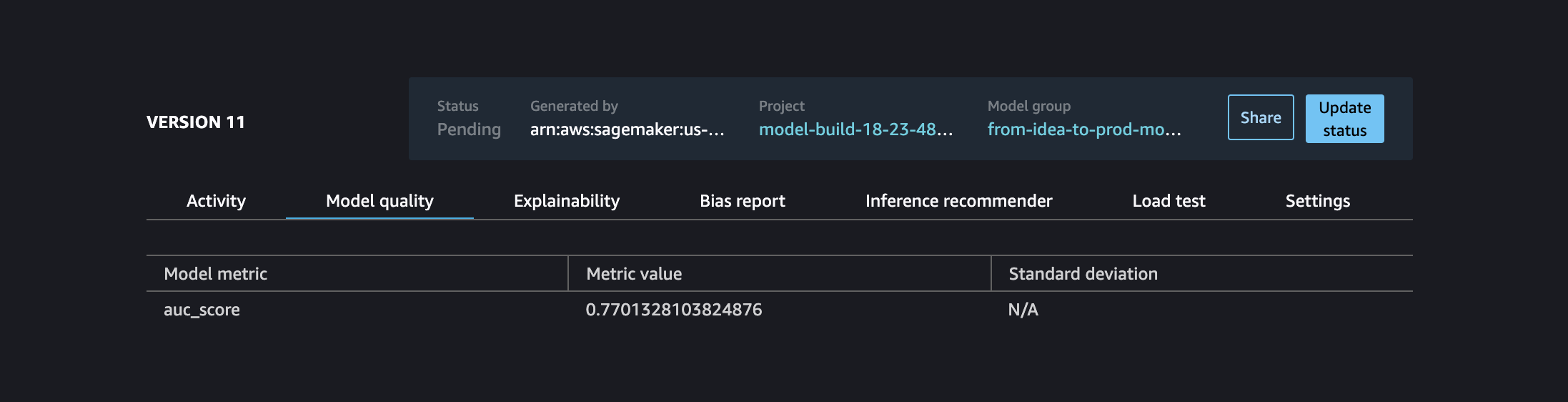View the Bias report tab

[x=743, y=201]
